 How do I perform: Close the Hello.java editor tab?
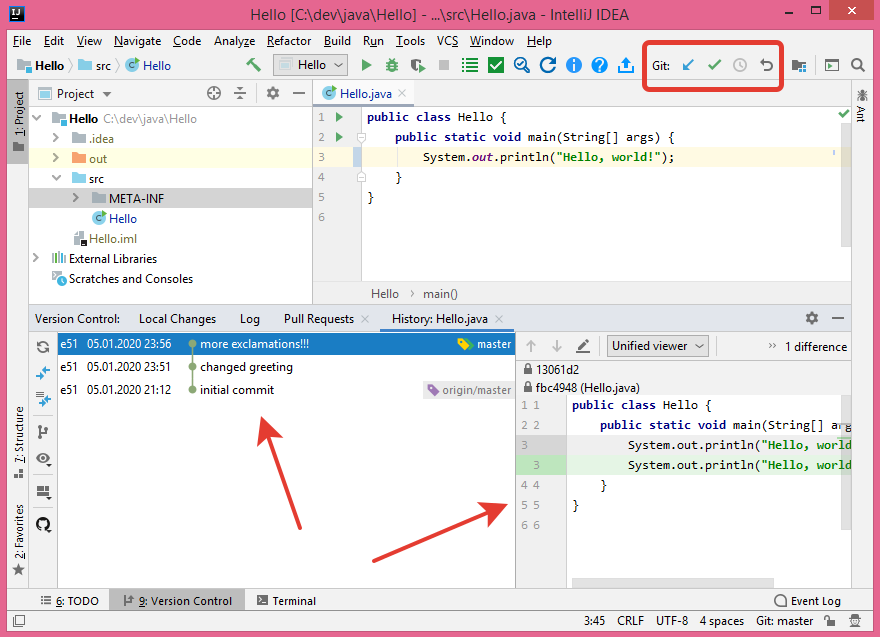point(402,93)
